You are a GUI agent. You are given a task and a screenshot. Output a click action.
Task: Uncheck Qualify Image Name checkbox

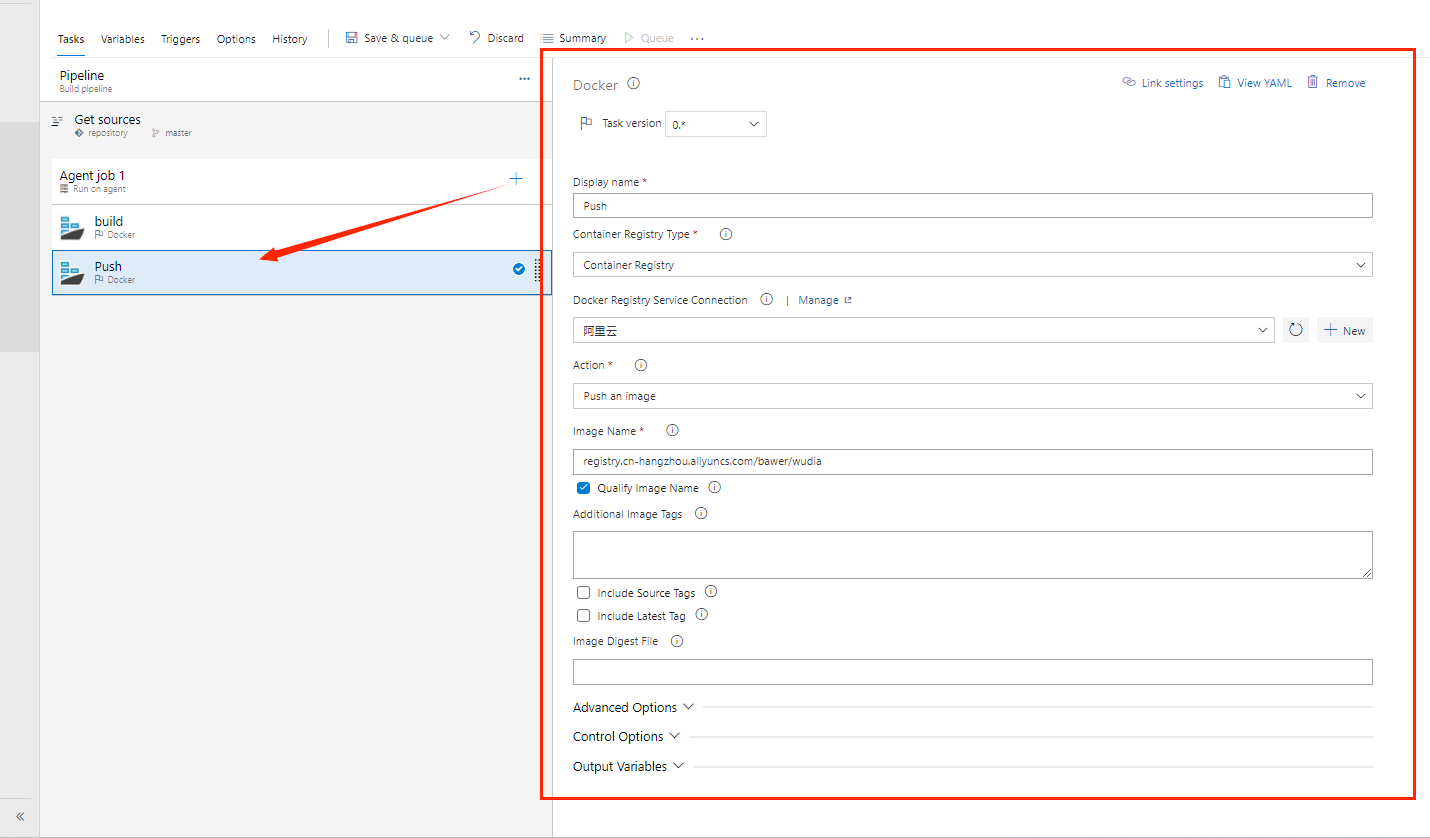click(x=584, y=488)
